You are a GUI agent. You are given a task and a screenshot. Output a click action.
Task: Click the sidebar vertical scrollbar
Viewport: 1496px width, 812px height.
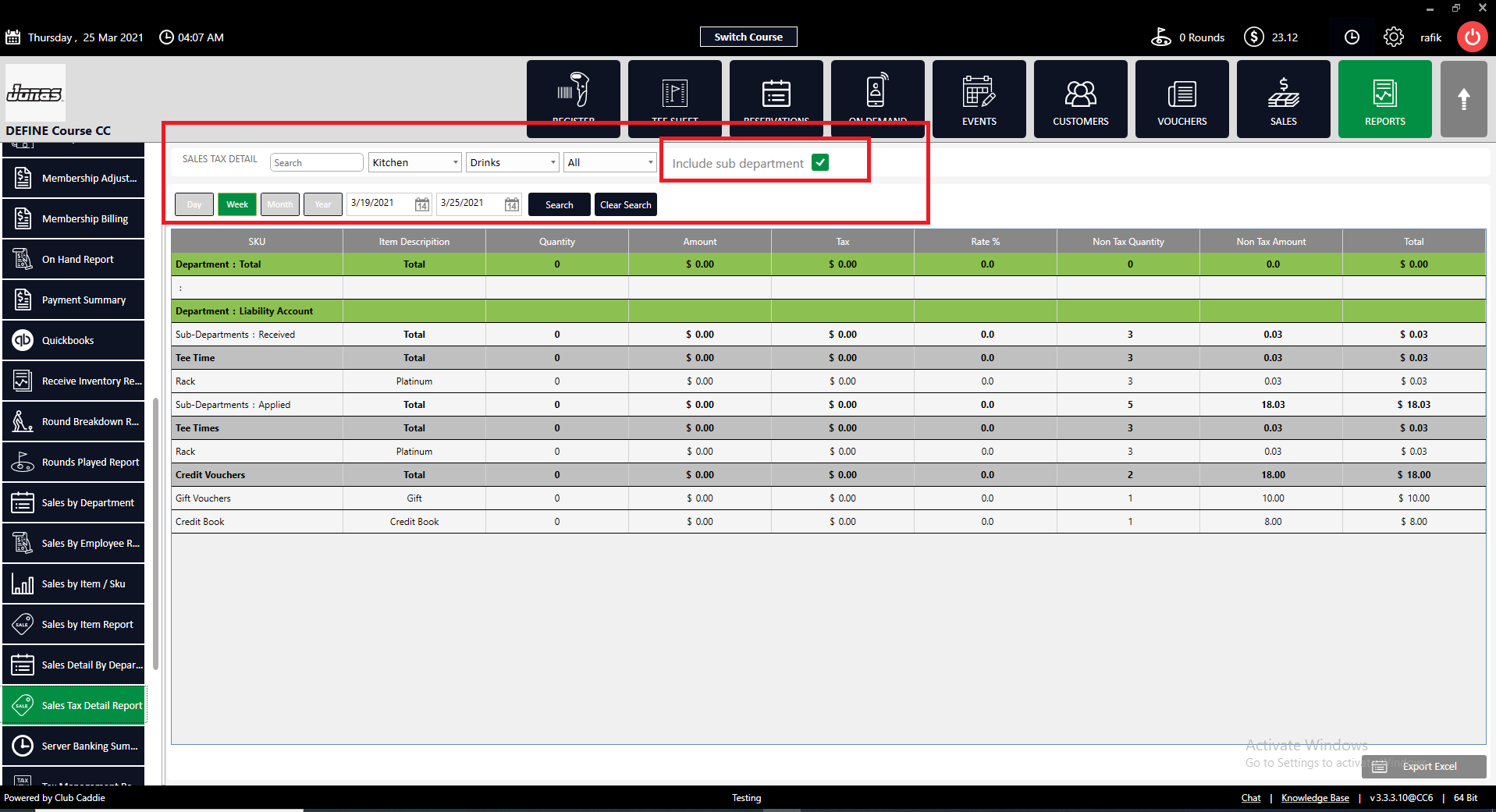[156, 534]
